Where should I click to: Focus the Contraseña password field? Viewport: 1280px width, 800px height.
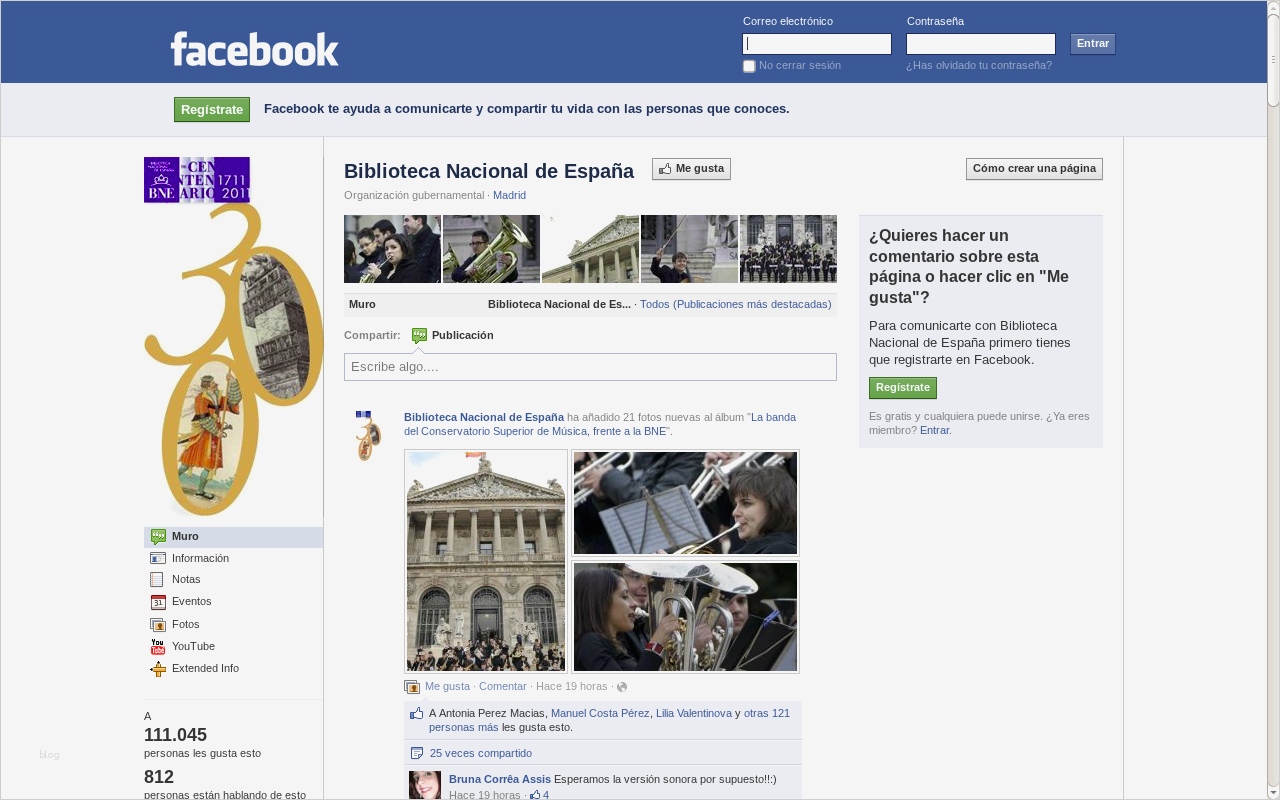tap(981, 44)
